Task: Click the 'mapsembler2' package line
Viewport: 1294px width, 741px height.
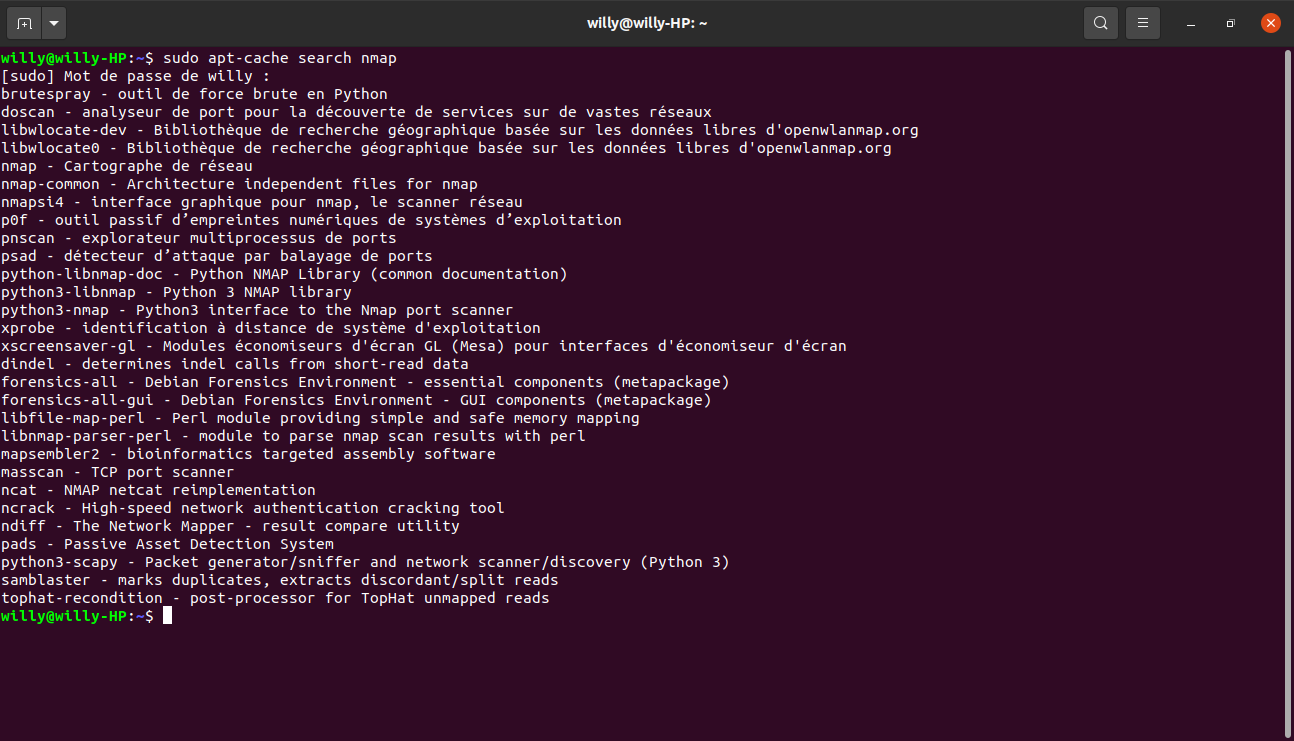Action: click(248, 454)
